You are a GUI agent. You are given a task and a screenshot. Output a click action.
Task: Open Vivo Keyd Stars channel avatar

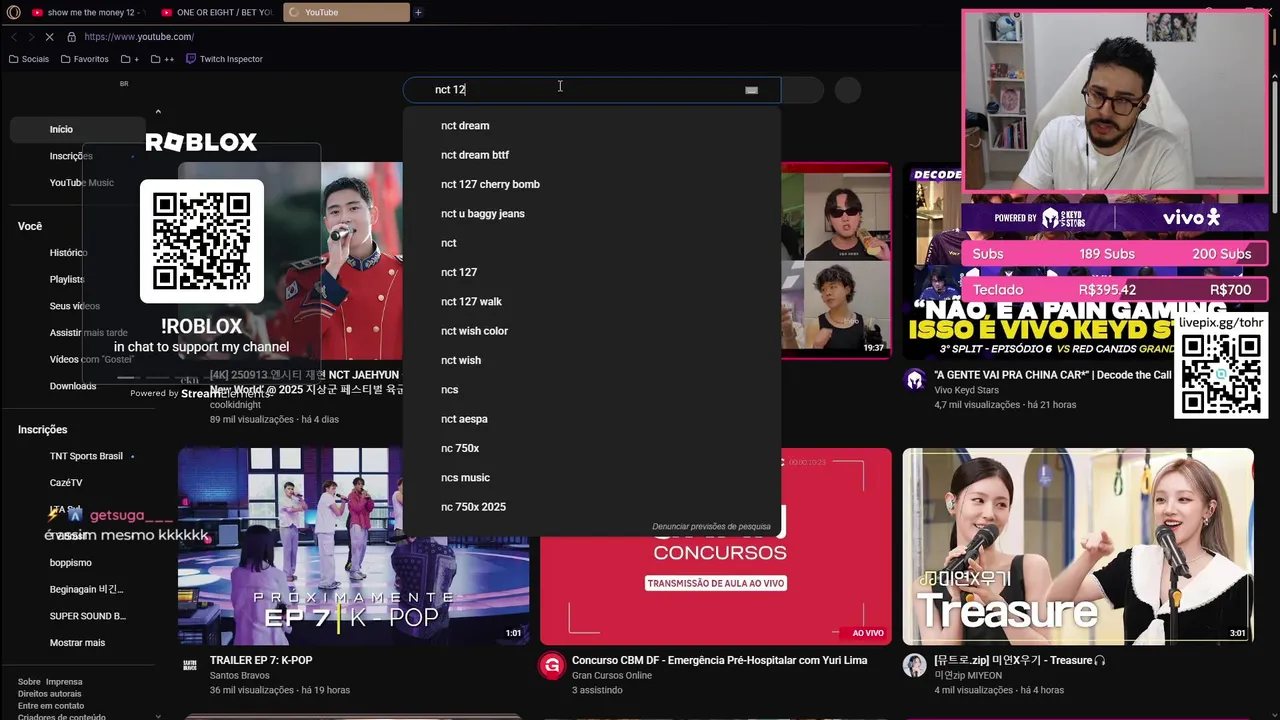[x=915, y=379]
